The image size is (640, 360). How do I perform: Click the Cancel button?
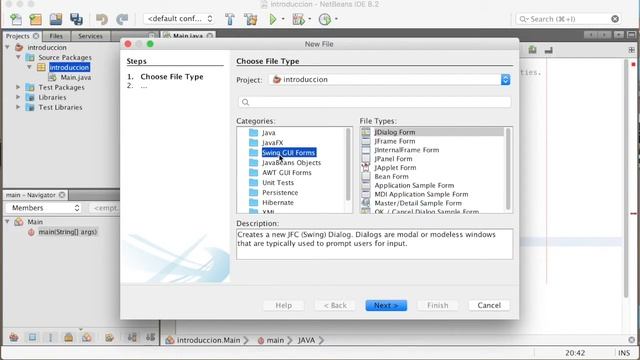[x=489, y=305]
